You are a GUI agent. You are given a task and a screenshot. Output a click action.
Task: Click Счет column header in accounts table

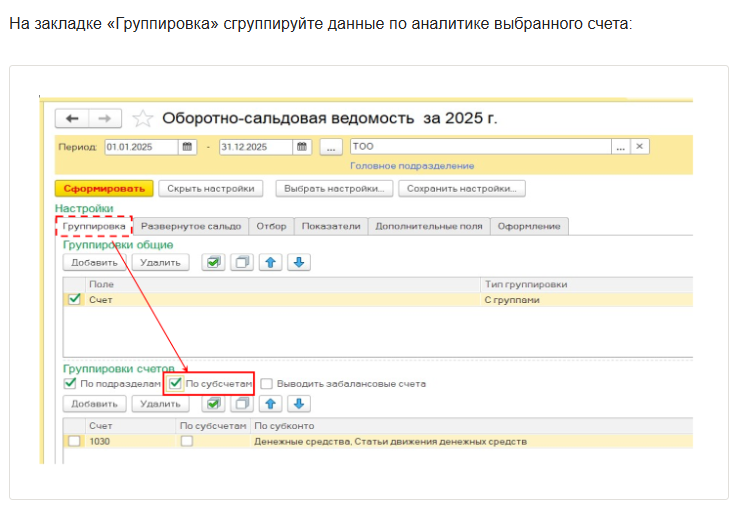pyautogui.click(x=131, y=426)
